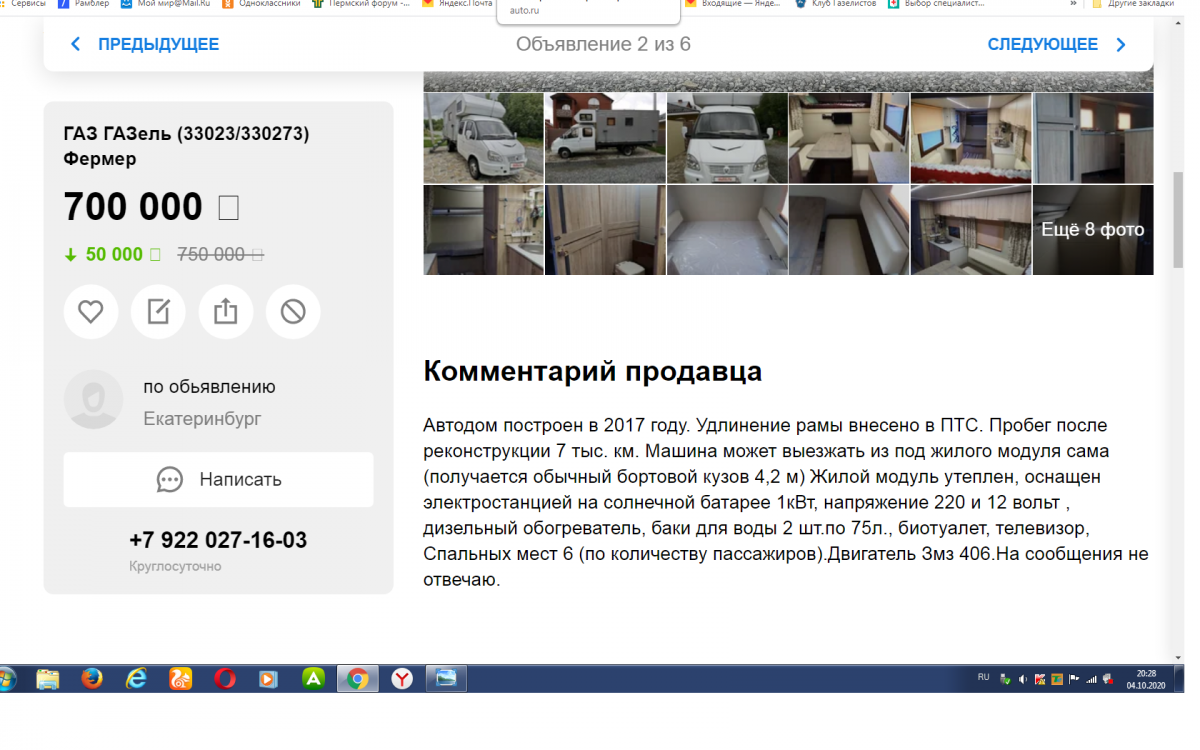1200x750 pixels.
Task: Open Yandex Browser from the taskbar
Action: coord(401,679)
